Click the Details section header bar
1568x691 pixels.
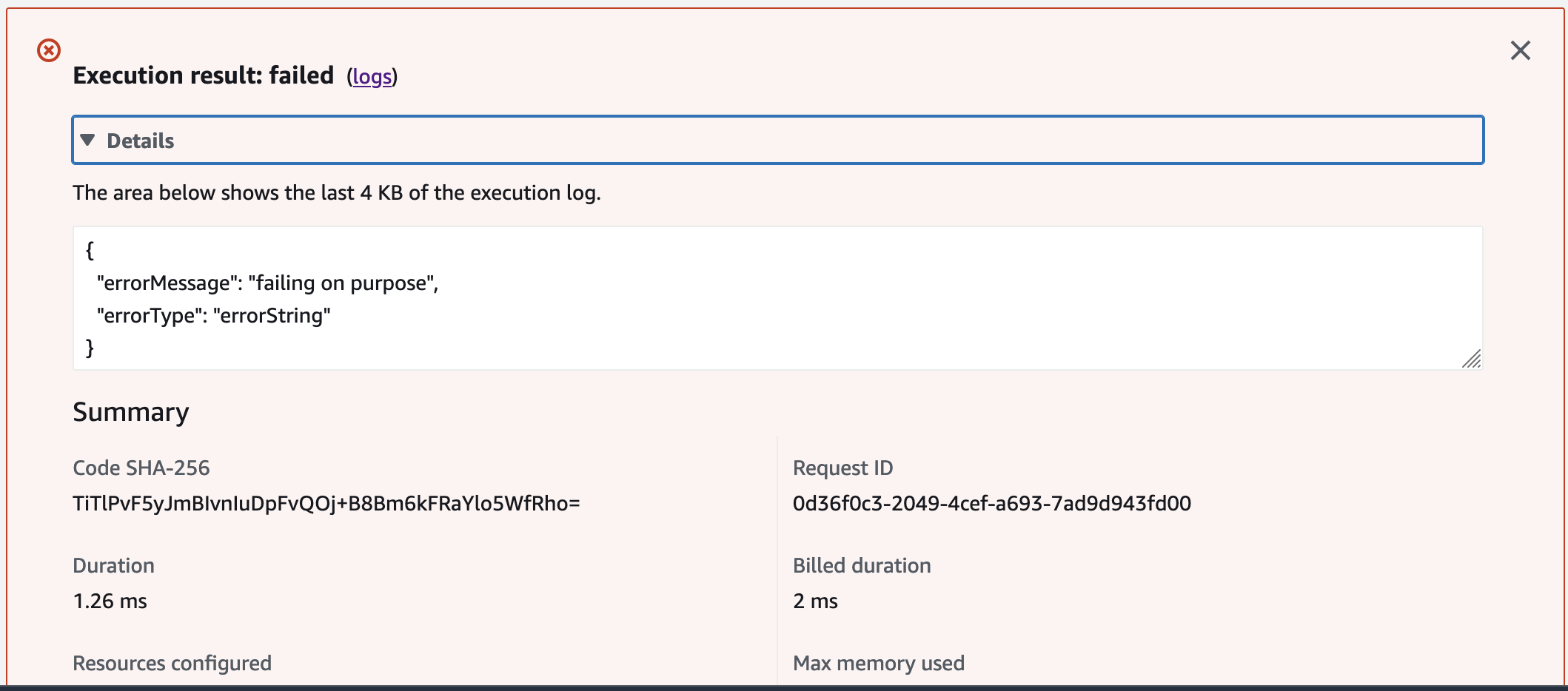coord(777,140)
